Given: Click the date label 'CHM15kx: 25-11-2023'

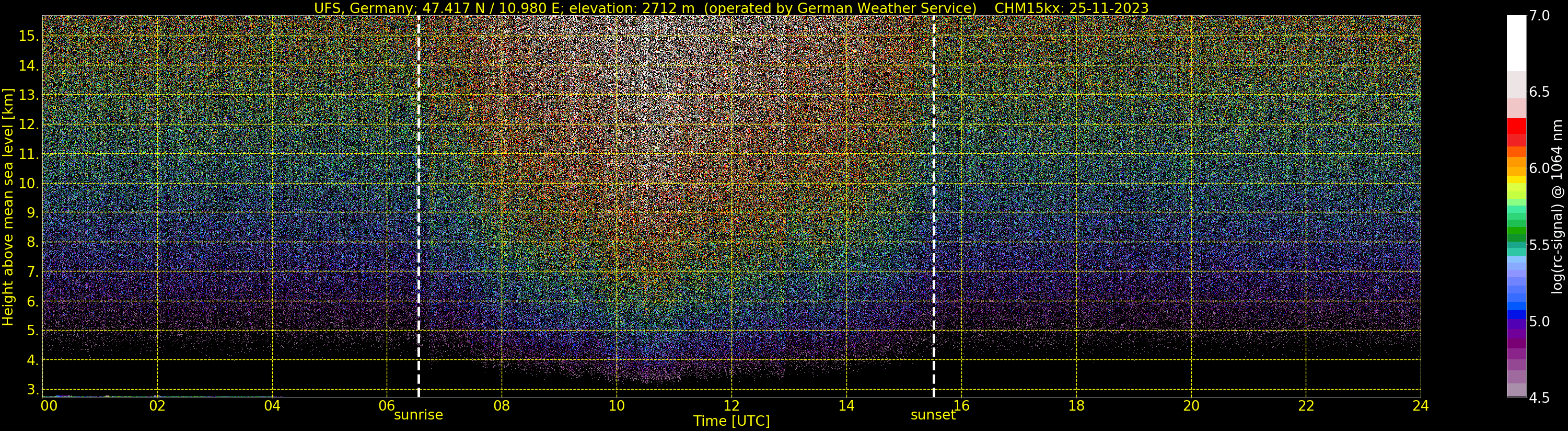Looking at the screenshot, I should pos(1071,8).
